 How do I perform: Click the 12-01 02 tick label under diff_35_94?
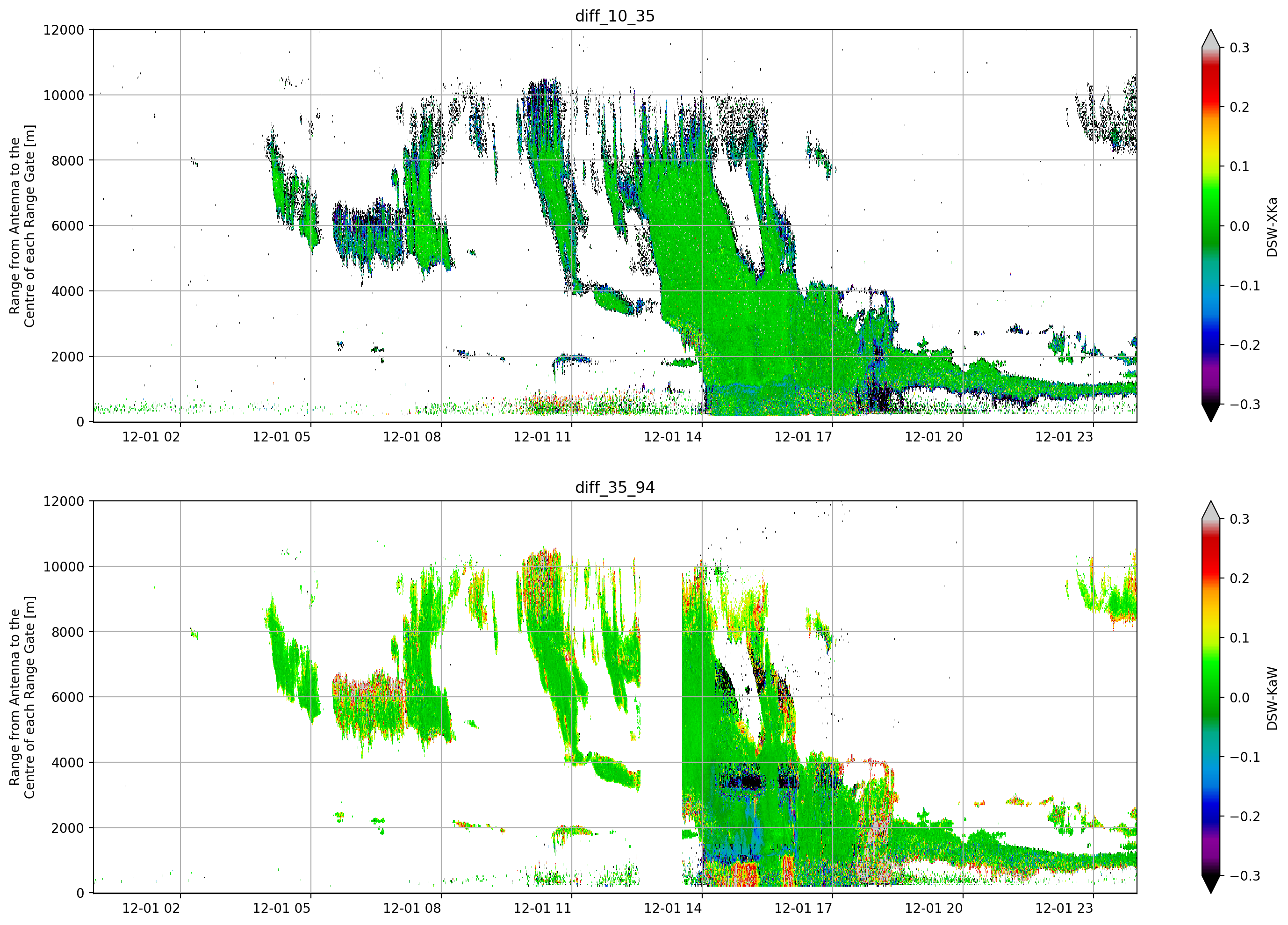click(x=151, y=908)
